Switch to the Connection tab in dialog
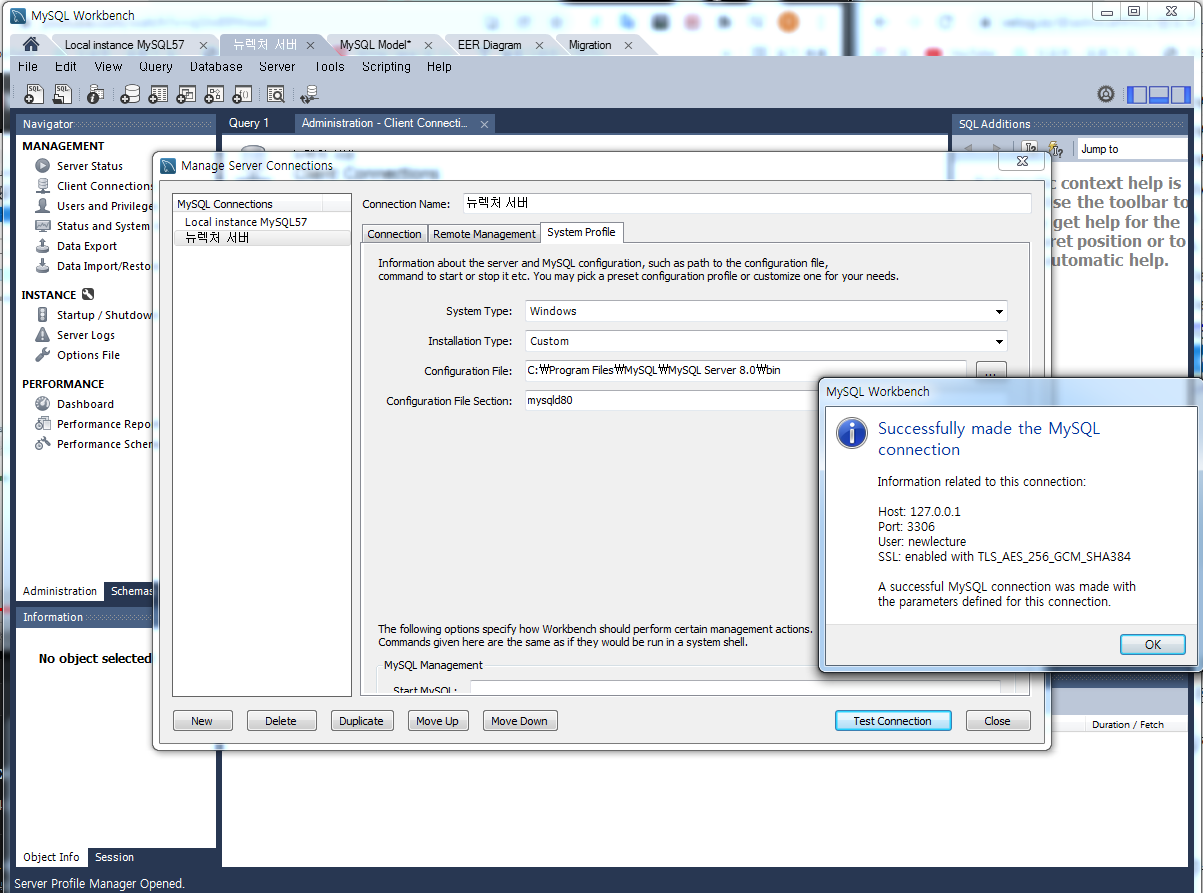 pyautogui.click(x=394, y=234)
